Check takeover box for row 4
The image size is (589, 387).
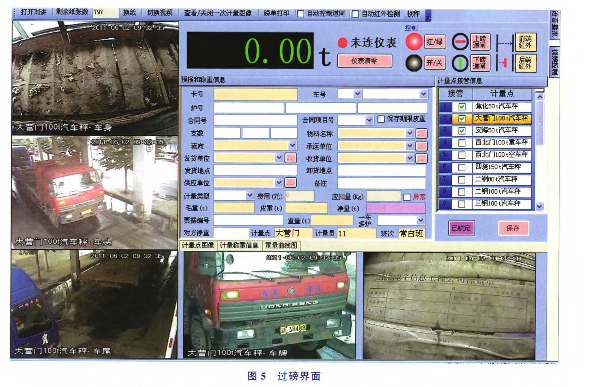point(462,143)
